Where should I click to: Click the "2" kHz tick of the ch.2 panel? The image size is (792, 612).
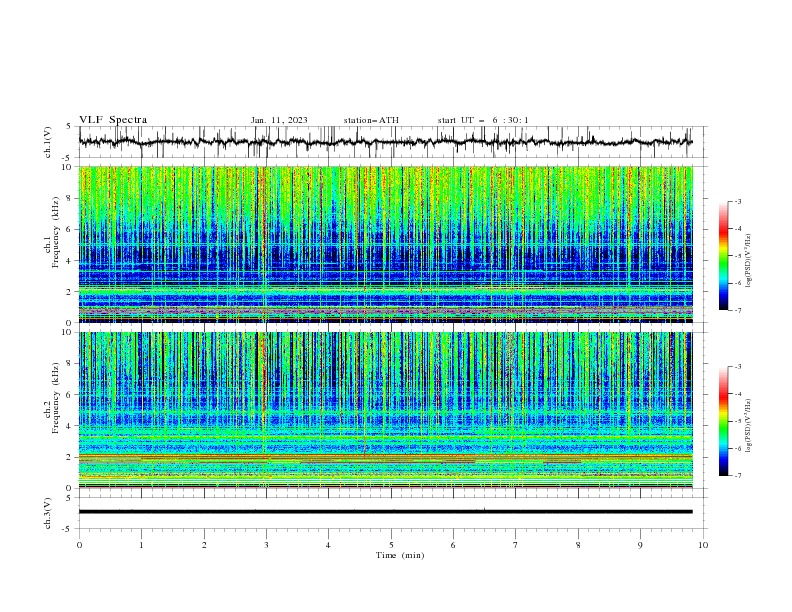point(71,457)
